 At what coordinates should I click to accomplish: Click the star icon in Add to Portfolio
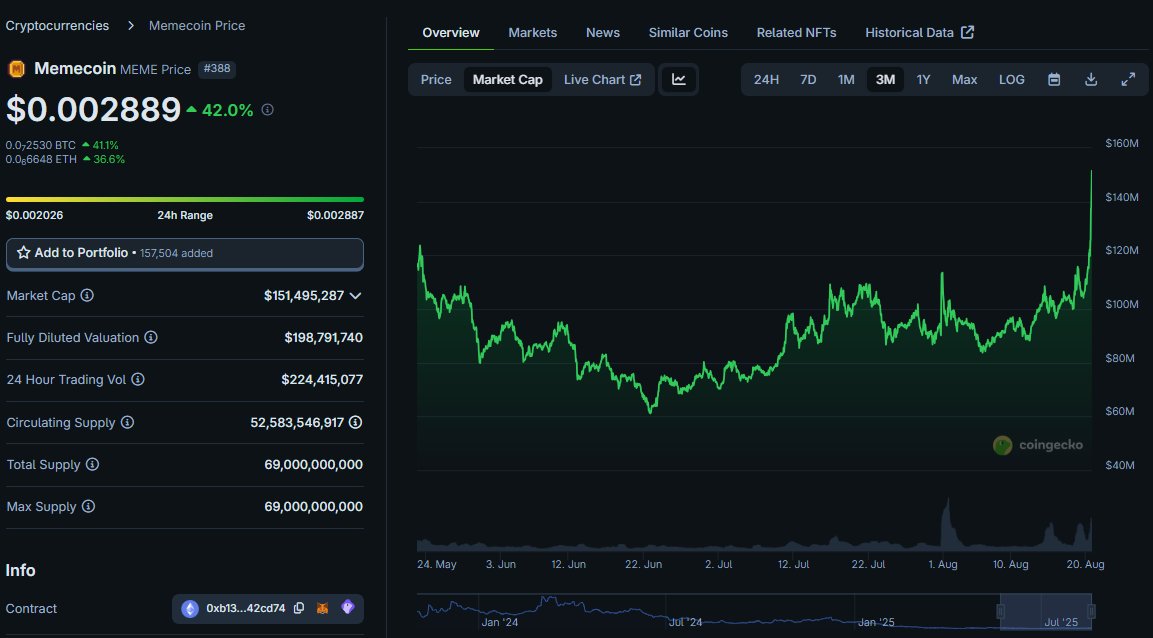[24, 252]
